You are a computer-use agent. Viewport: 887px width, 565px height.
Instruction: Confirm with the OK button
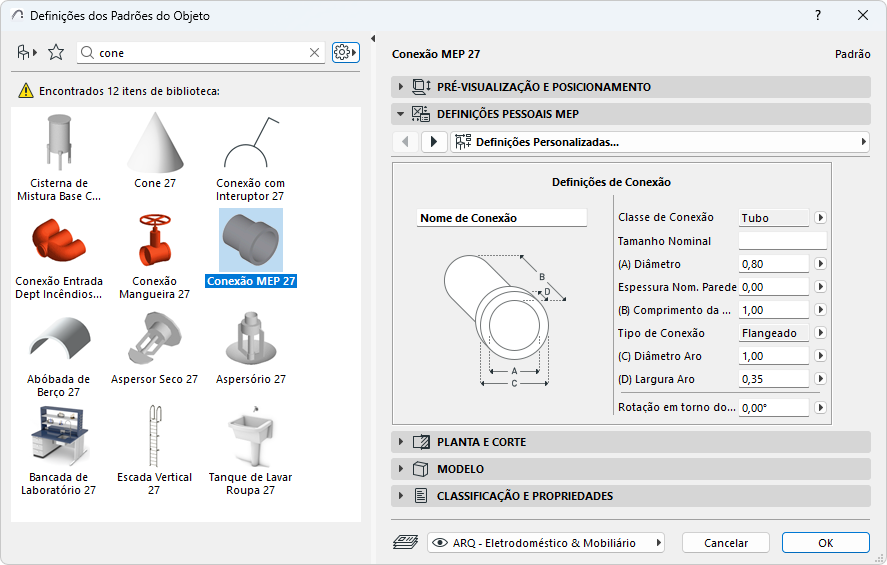click(825, 543)
